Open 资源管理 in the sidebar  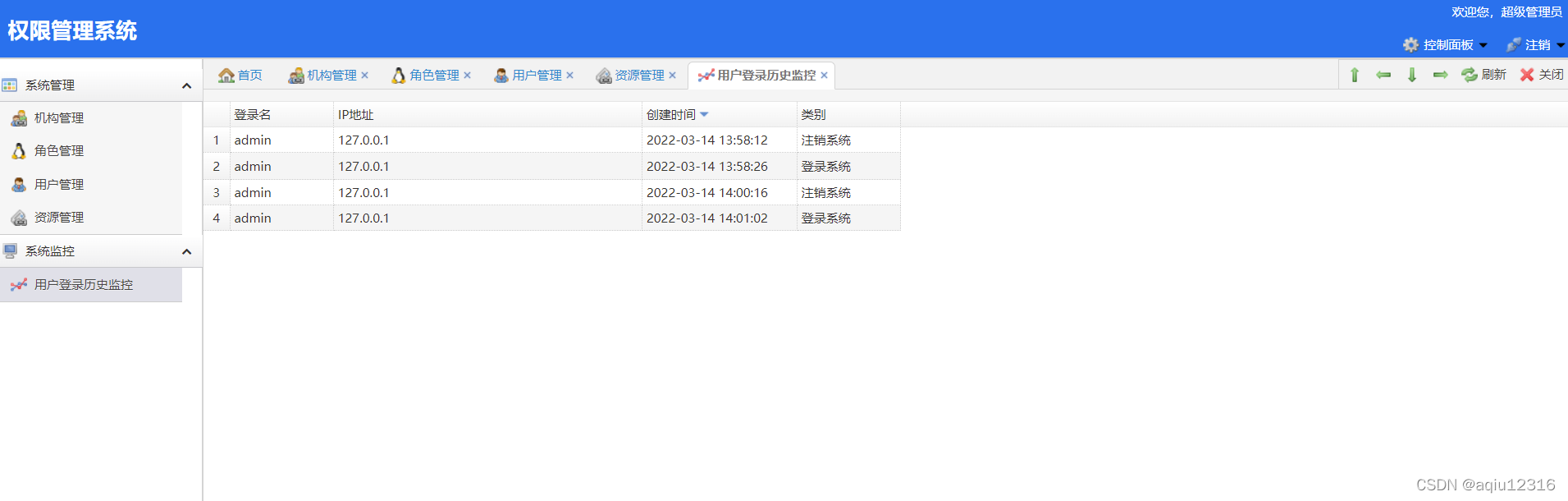[x=90, y=218]
